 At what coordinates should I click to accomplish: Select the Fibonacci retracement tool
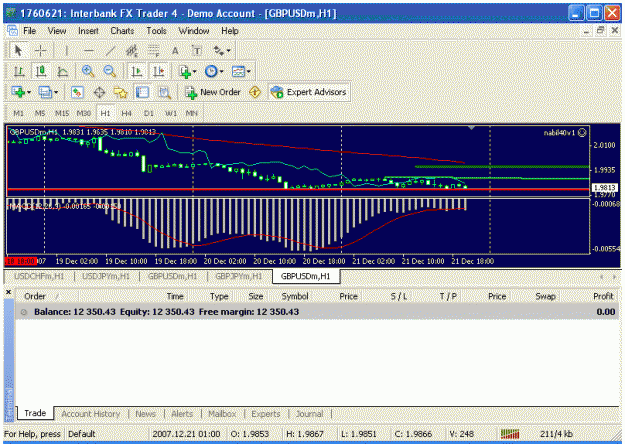[x=154, y=51]
